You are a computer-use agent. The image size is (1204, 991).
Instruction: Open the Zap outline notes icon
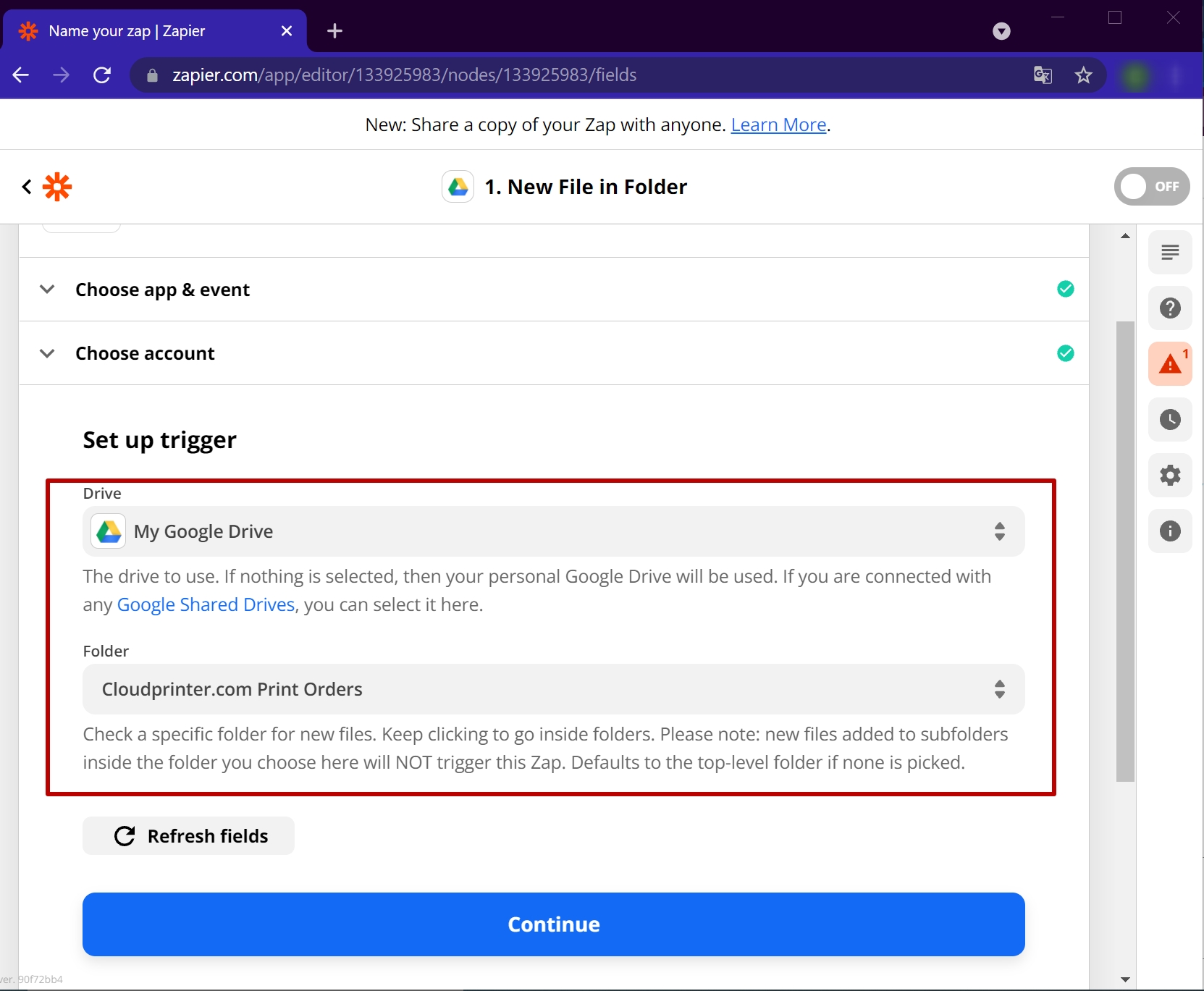point(1170,253)
